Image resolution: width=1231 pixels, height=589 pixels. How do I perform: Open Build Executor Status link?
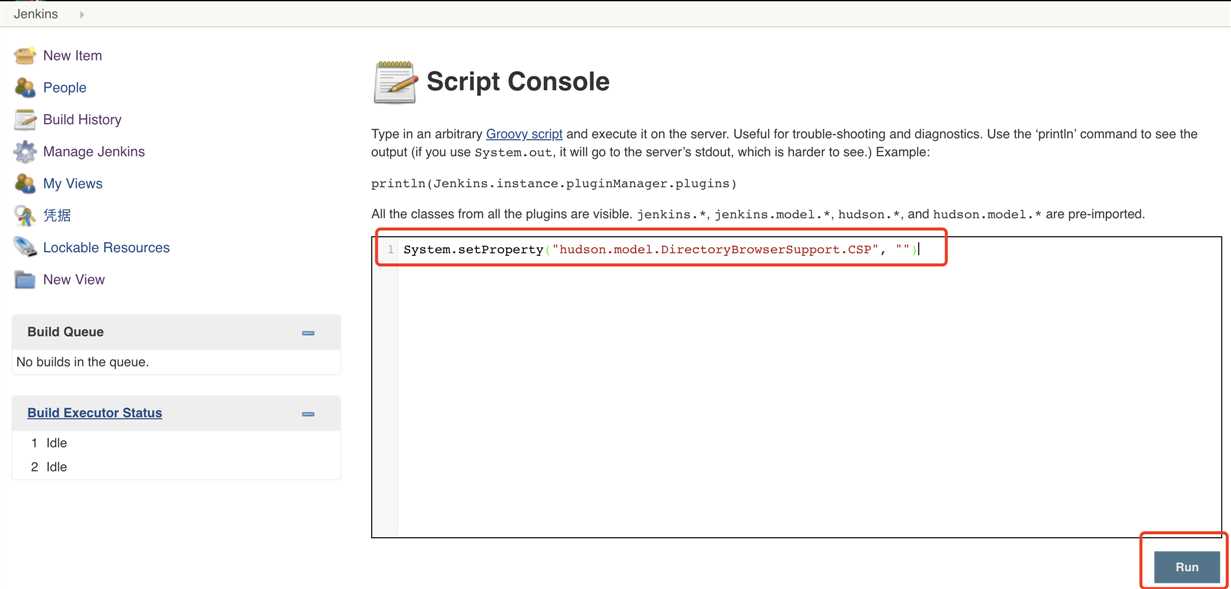(x=94, y=412)
